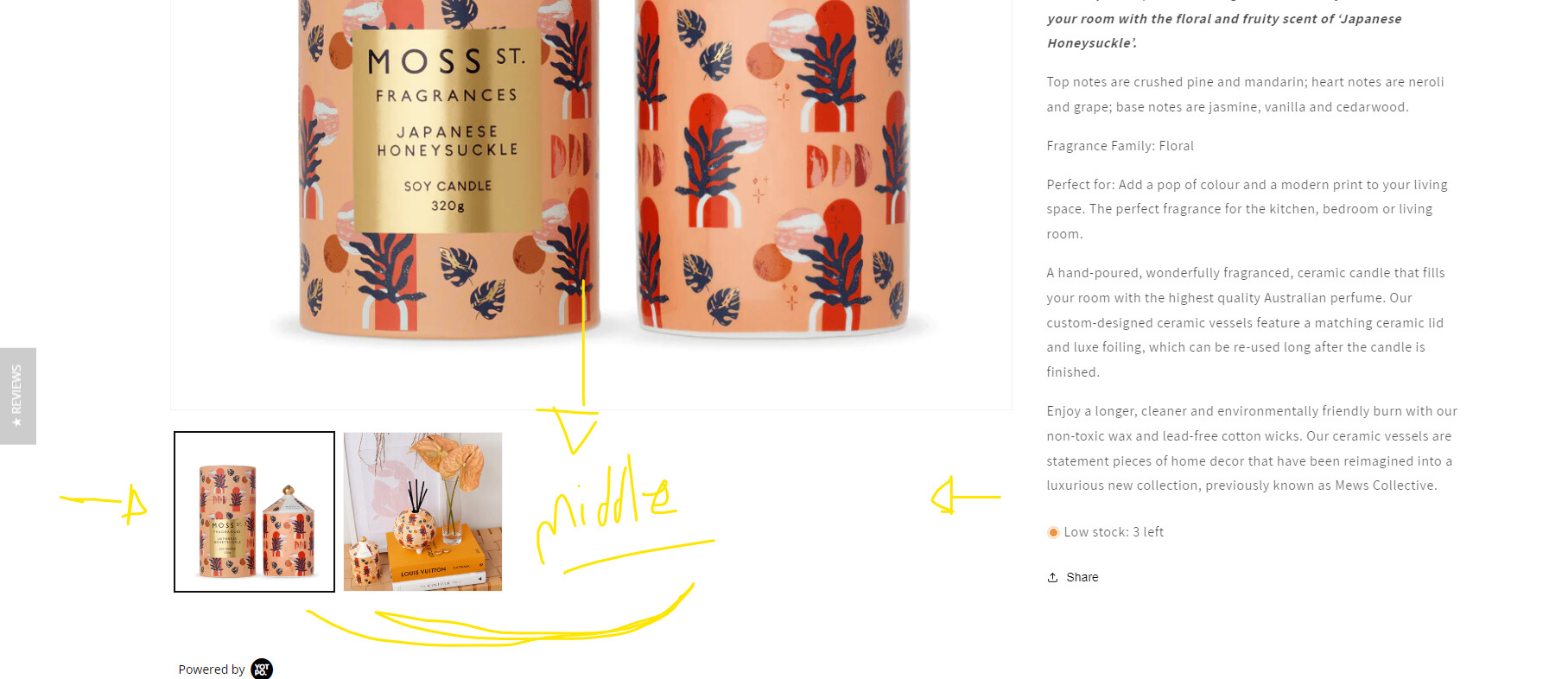The image size is (1568, 679).
Task: Click the yellow right-pointing arrow near thumbnails
Action: click(x=105, y=503)
